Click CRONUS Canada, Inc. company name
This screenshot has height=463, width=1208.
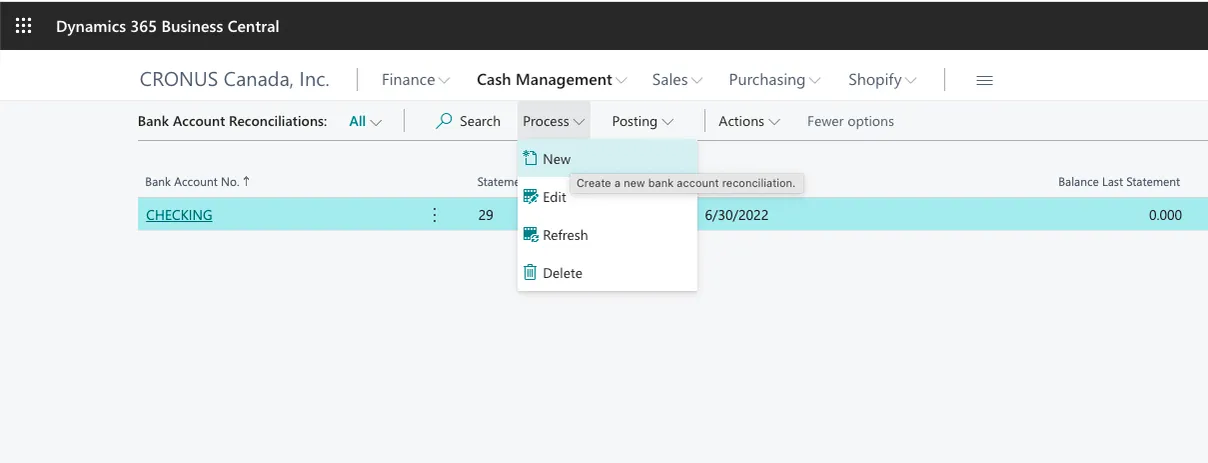235,80
